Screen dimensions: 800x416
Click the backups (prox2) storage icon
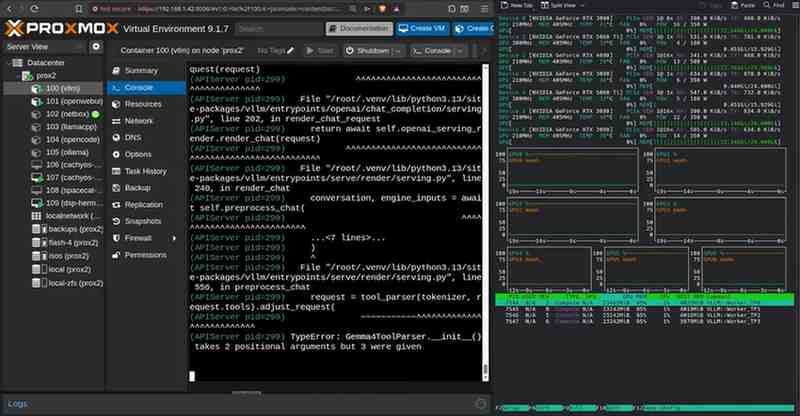coord(36,229)
